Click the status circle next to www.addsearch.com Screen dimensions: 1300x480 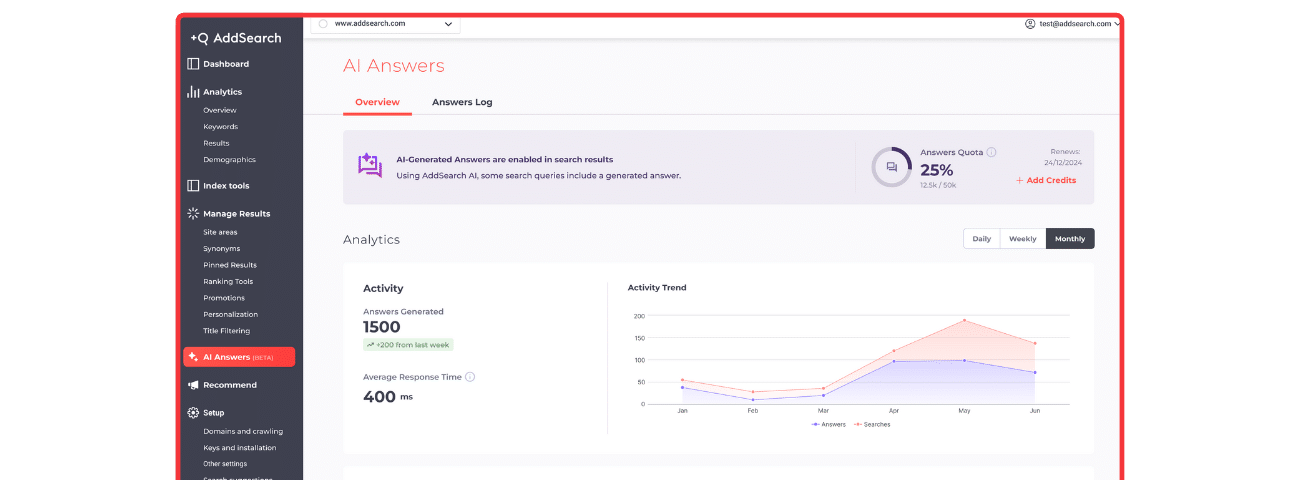(x=323, y=24)
